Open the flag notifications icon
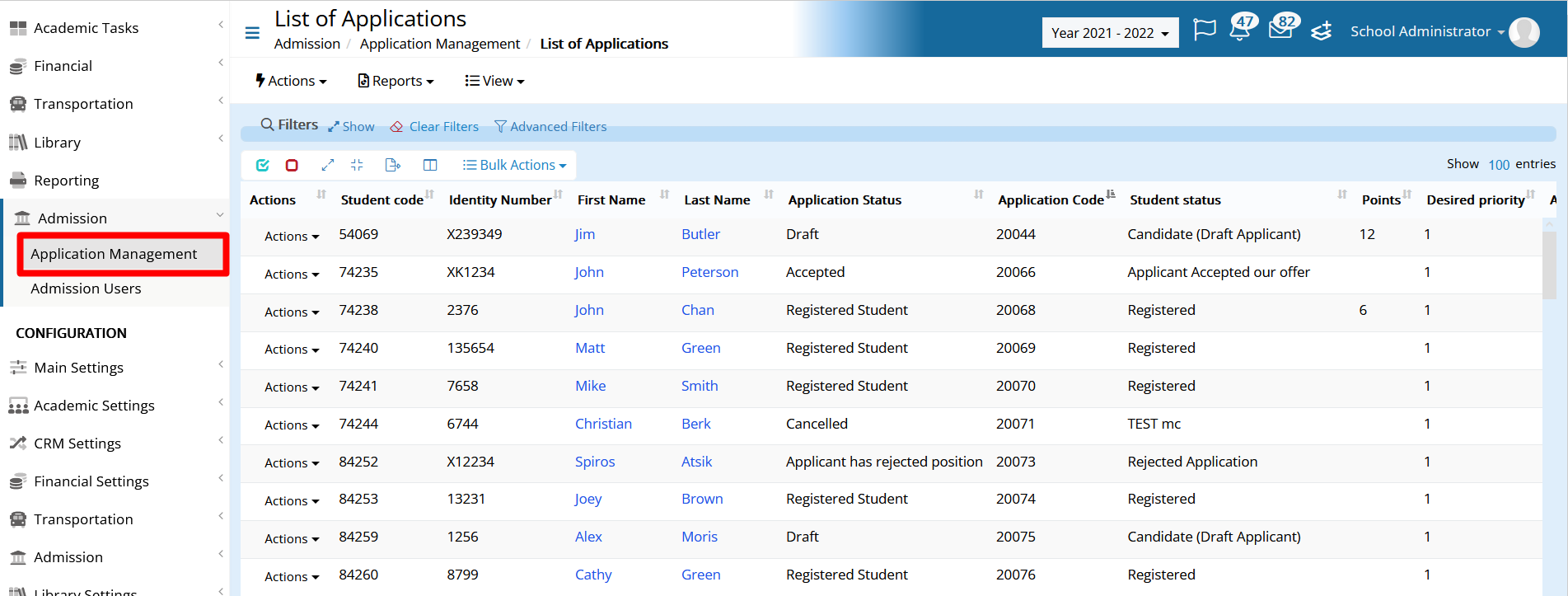 pyautogui.click(x=1205, y=31)
